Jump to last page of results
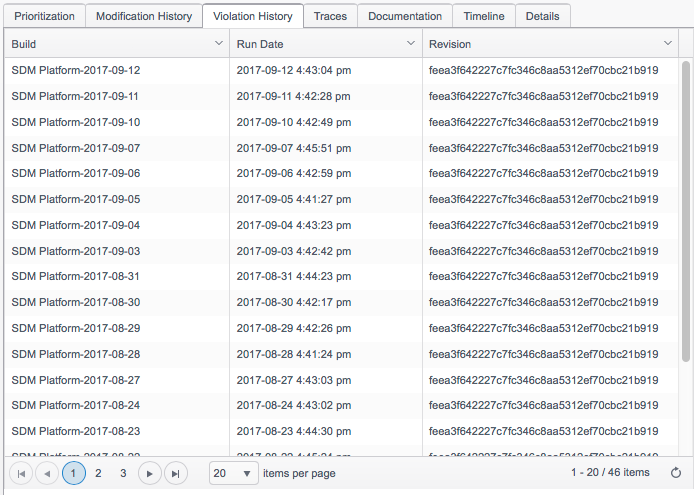Image resolution: width=694 pixels, height=495 pixels. point(176,473)
